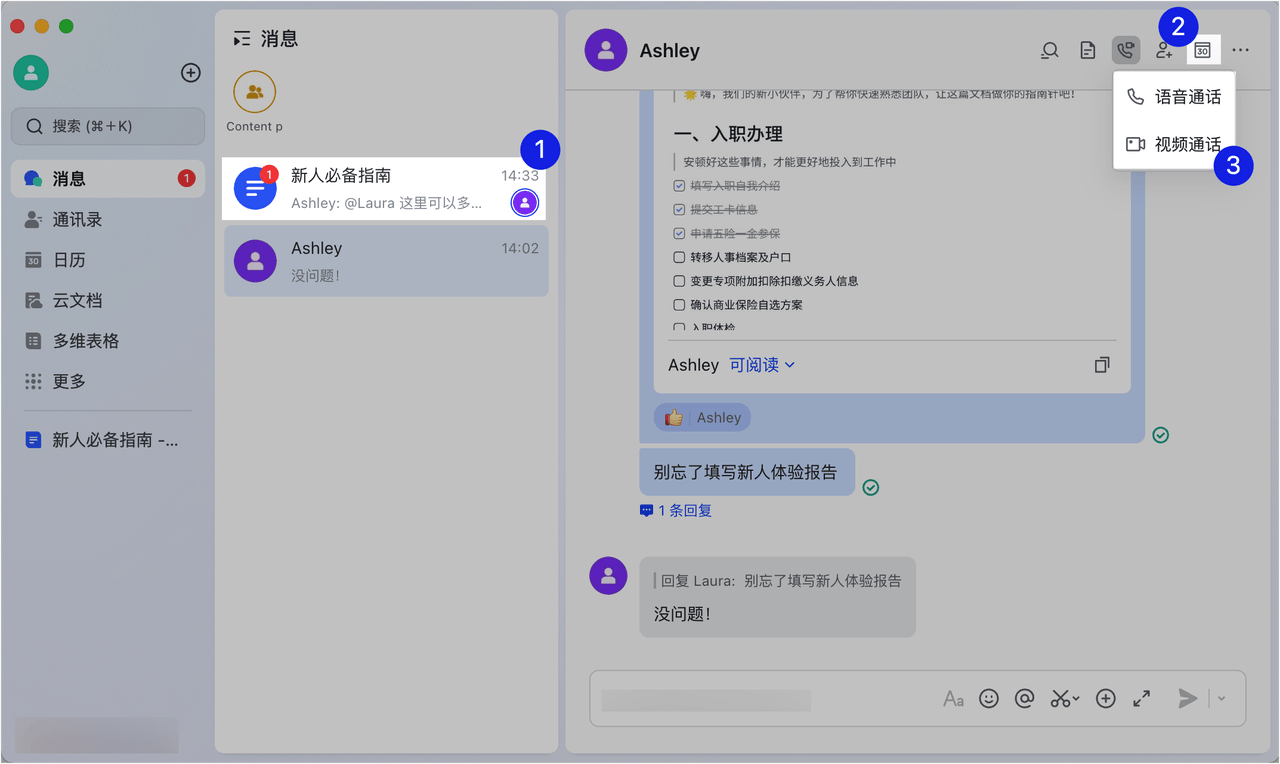This screenshot has height=764, width=1280.
Task: Focus the 搜索 search box
Action: pos(108,126)
